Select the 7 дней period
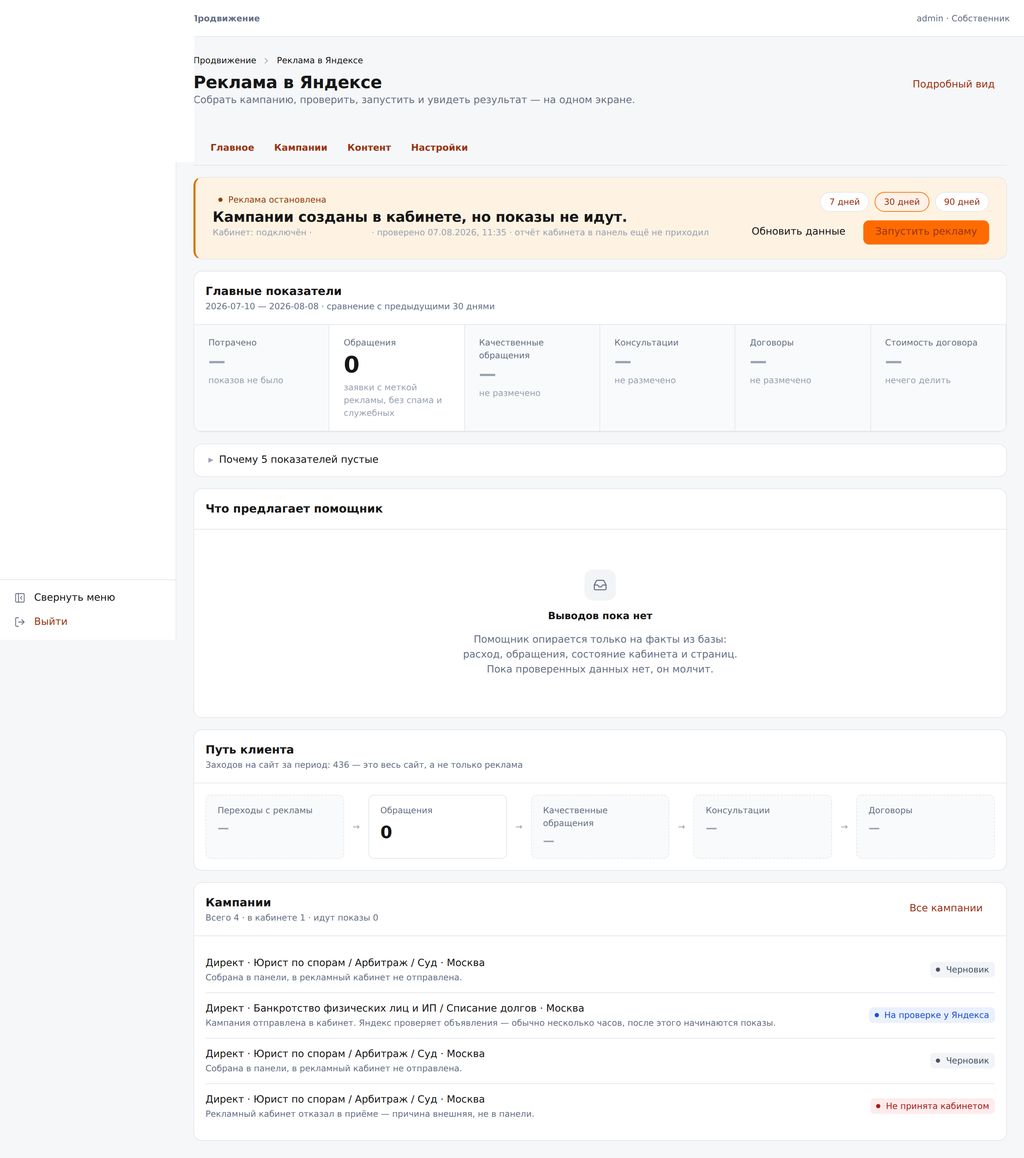 click(x=844, y=202)
